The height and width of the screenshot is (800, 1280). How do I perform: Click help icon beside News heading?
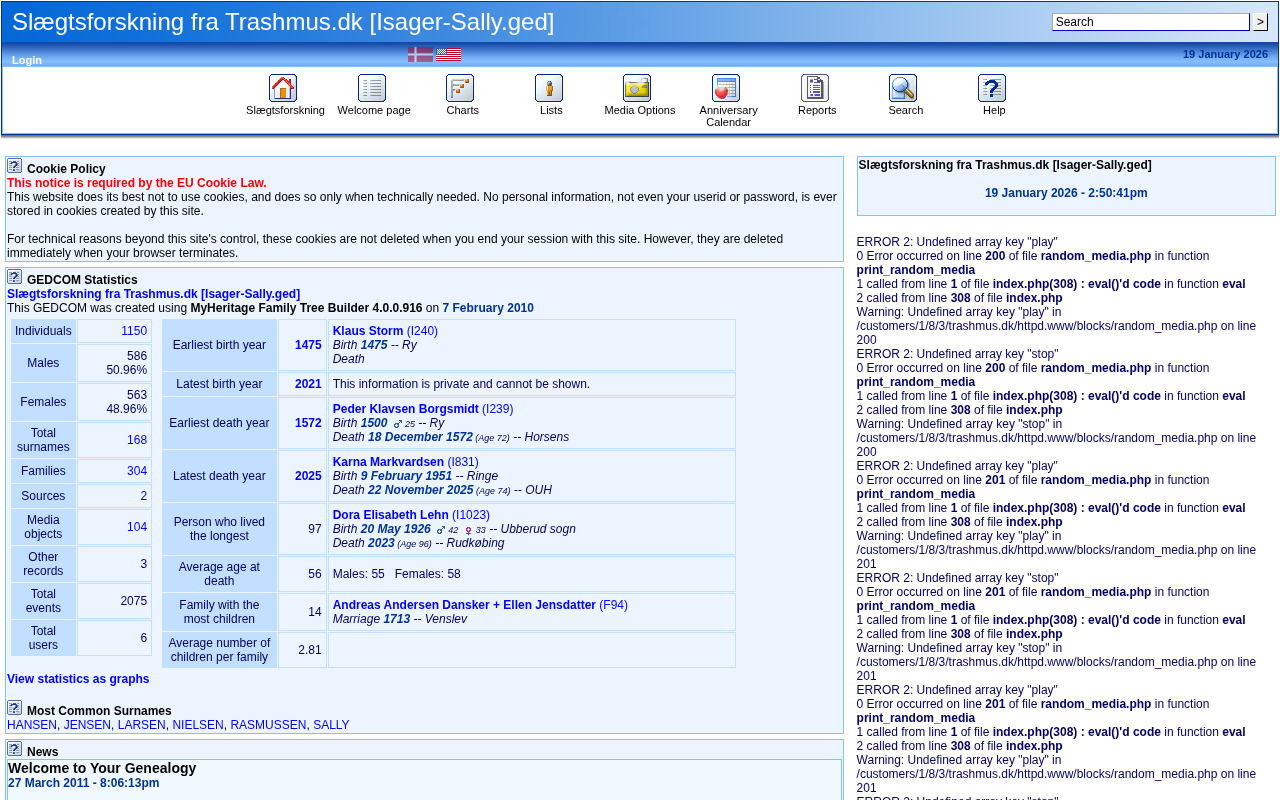point(14,749)
